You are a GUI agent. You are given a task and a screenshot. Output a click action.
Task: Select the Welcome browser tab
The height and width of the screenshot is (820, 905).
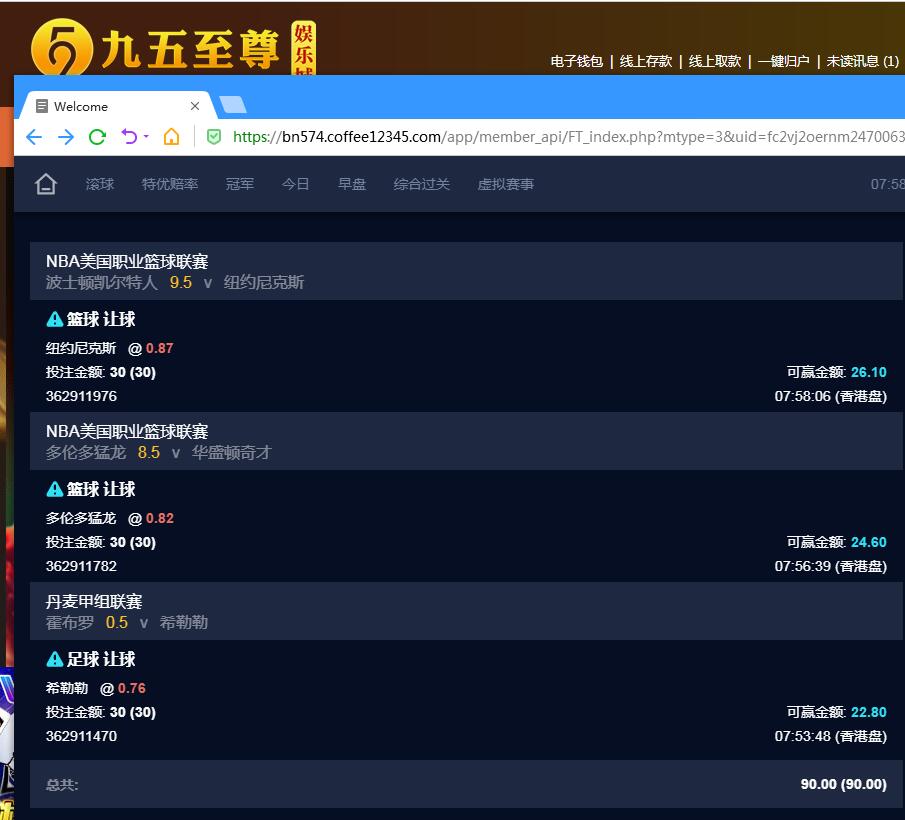click(118, 106)
